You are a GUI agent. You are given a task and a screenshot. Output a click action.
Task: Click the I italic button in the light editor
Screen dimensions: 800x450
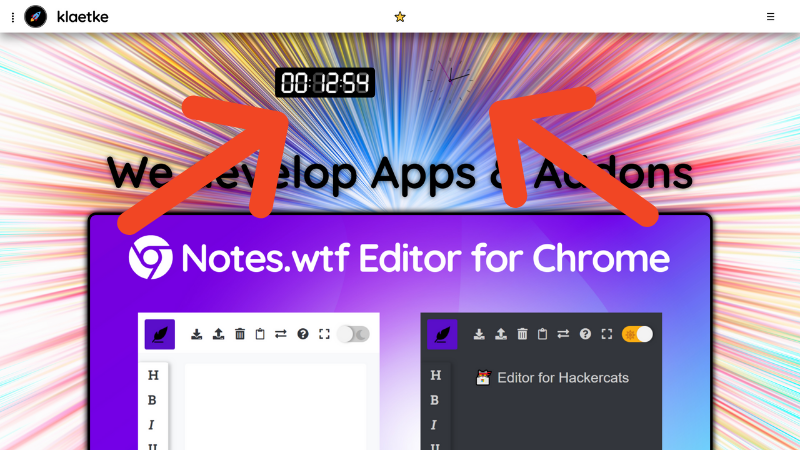151,424
